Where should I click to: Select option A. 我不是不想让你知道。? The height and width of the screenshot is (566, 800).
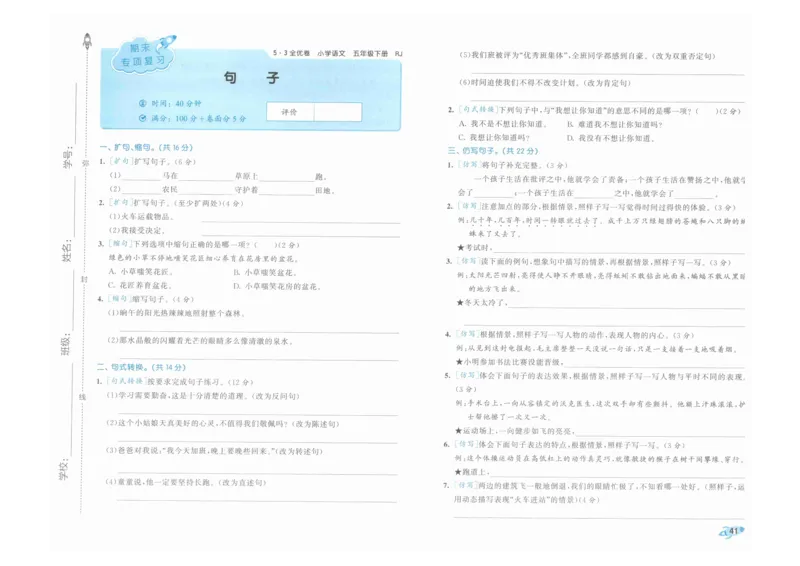tap(503, 124)
